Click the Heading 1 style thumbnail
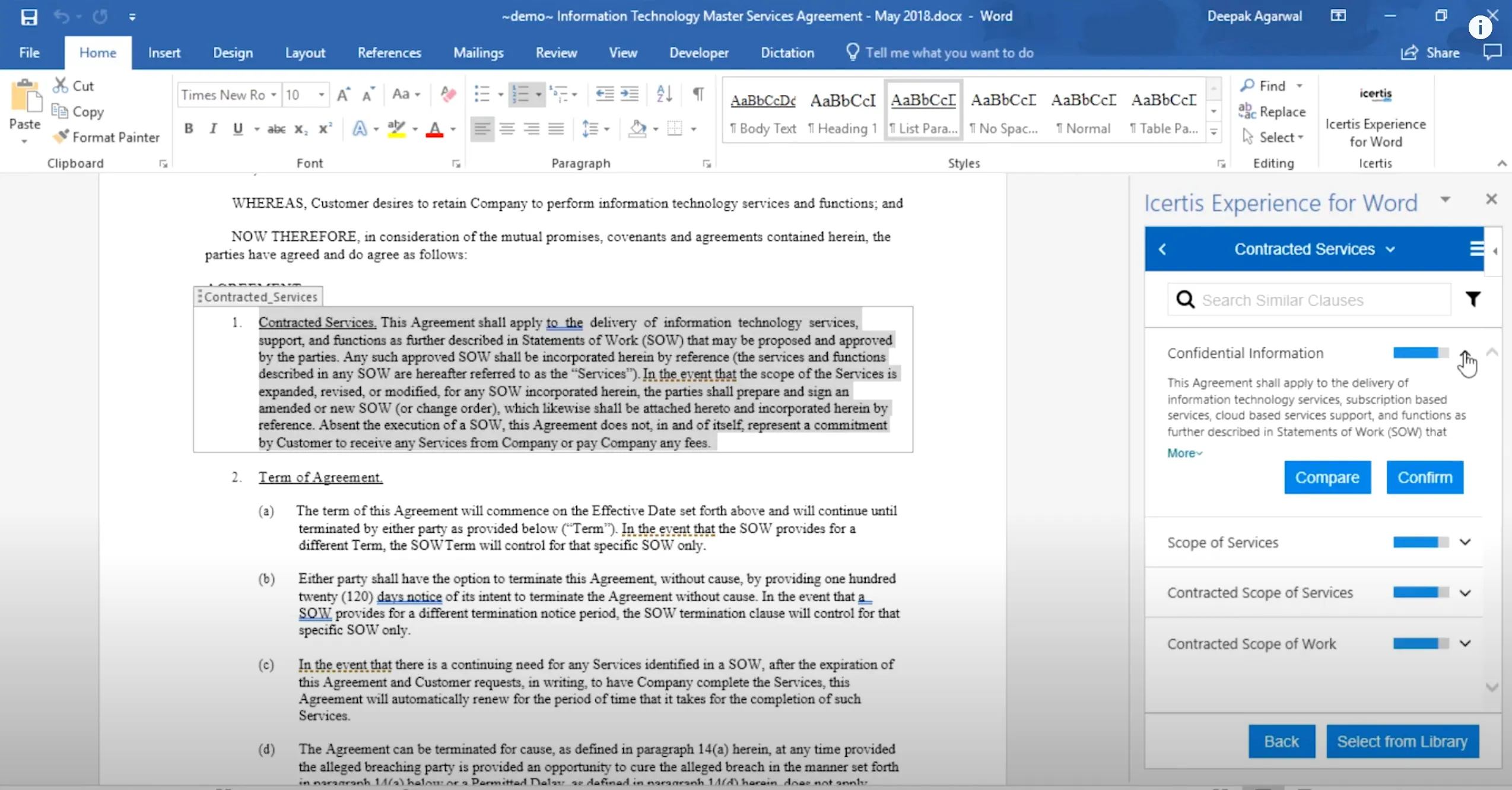The height and width of the screenshot is (790, 1512). (x=843, y=112)
